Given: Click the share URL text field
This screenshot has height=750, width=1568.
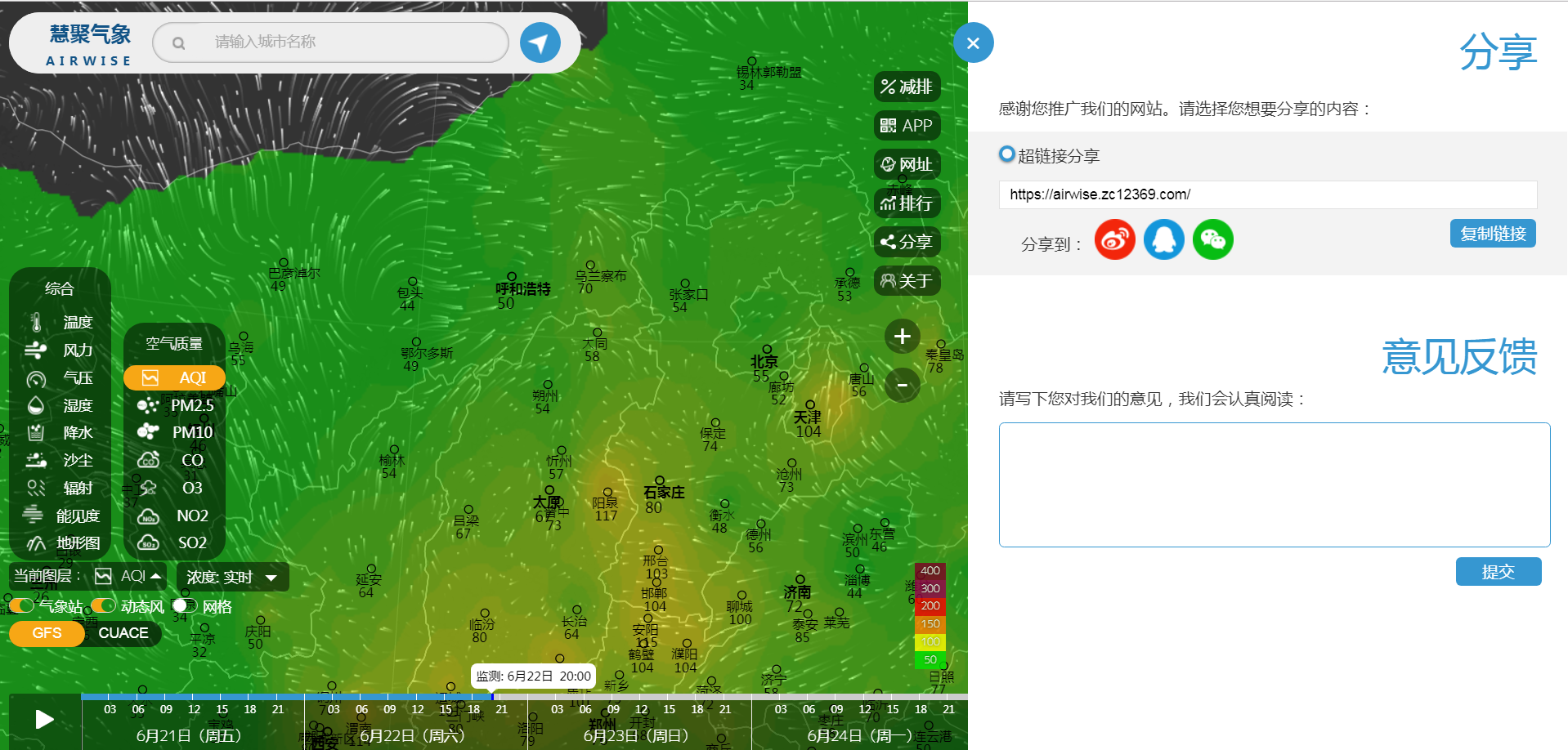Looking at the screenshot, I should point(1268,194).
